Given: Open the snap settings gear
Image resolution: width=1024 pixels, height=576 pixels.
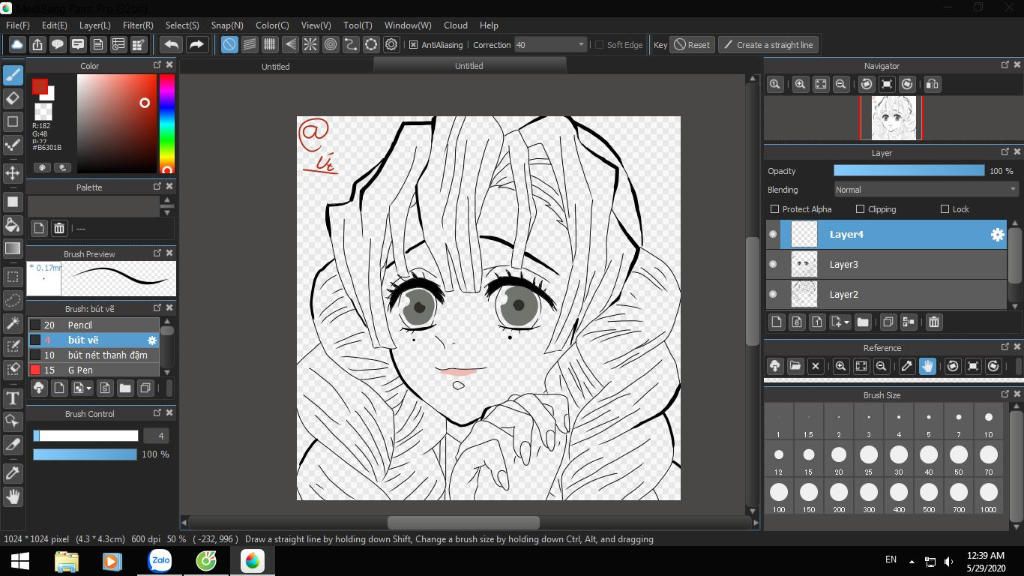Looking at the screenshot, I should click(391, 44).
